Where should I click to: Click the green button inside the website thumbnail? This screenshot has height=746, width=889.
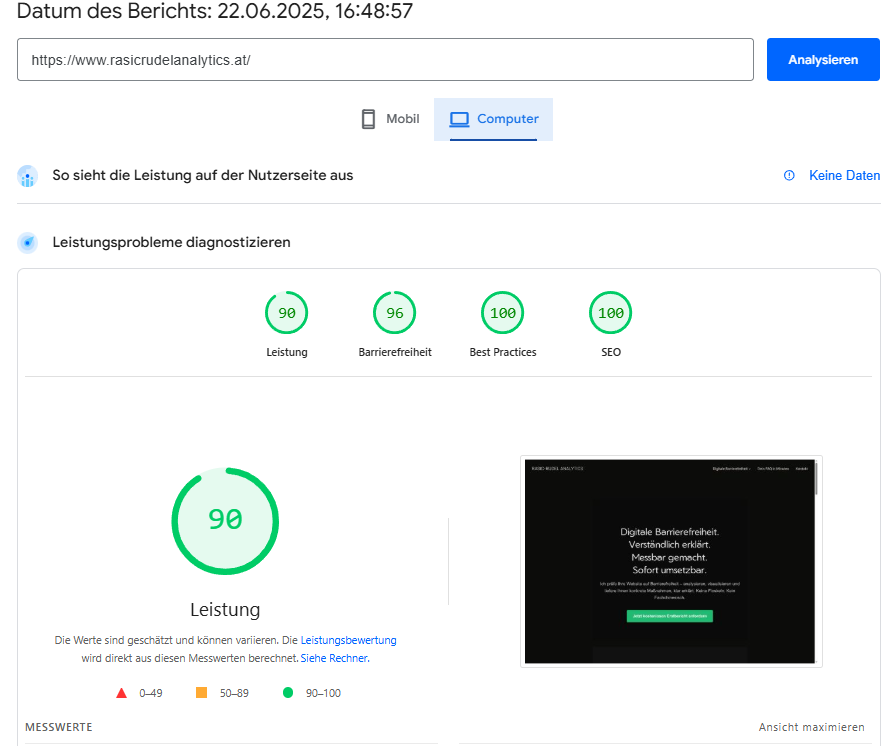pyautogui.click(x=670, y=616)
